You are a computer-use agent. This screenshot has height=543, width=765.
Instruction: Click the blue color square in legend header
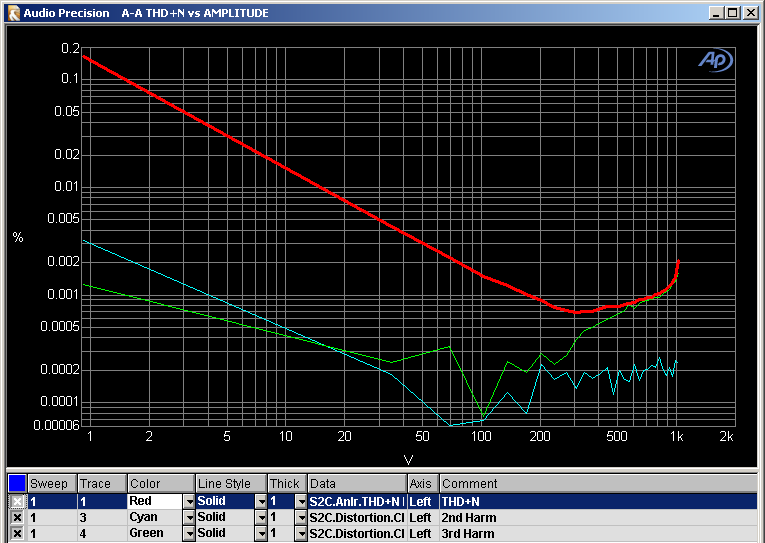[x=17, y=483]
